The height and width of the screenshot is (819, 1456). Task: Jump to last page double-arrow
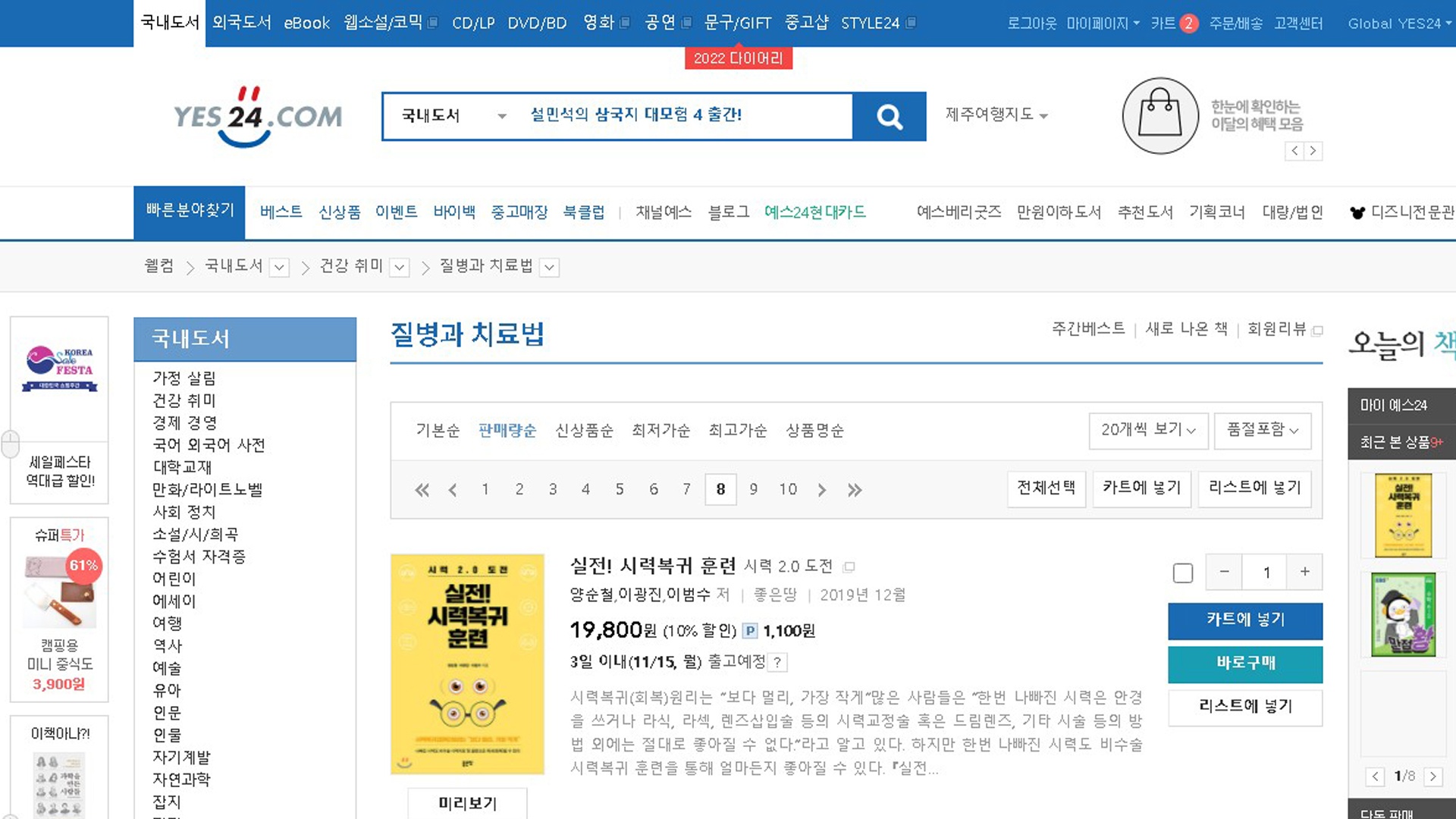point(855,490)
